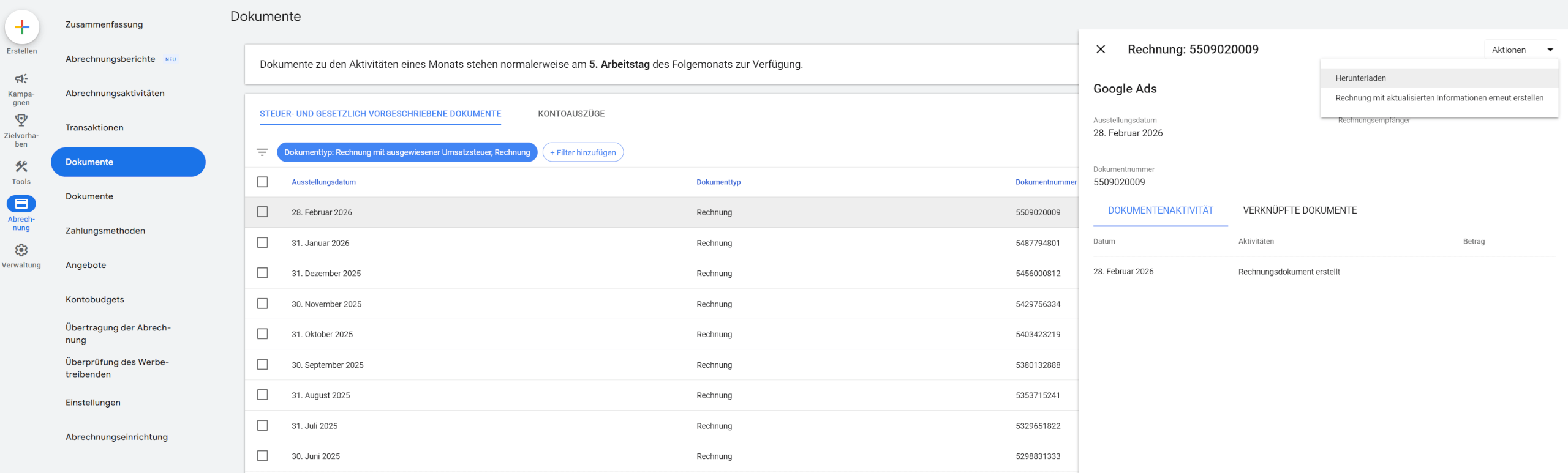Open Abrechnungseinrichtung in the sidebar

[116, 437]
